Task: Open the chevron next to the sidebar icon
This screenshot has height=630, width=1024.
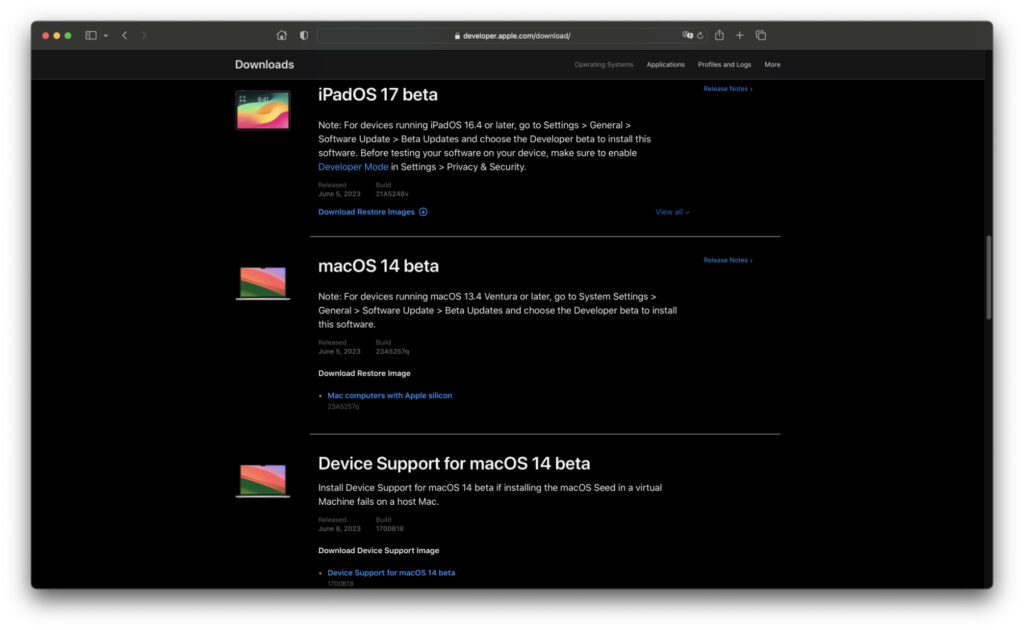Action: [x=106, y=35]
